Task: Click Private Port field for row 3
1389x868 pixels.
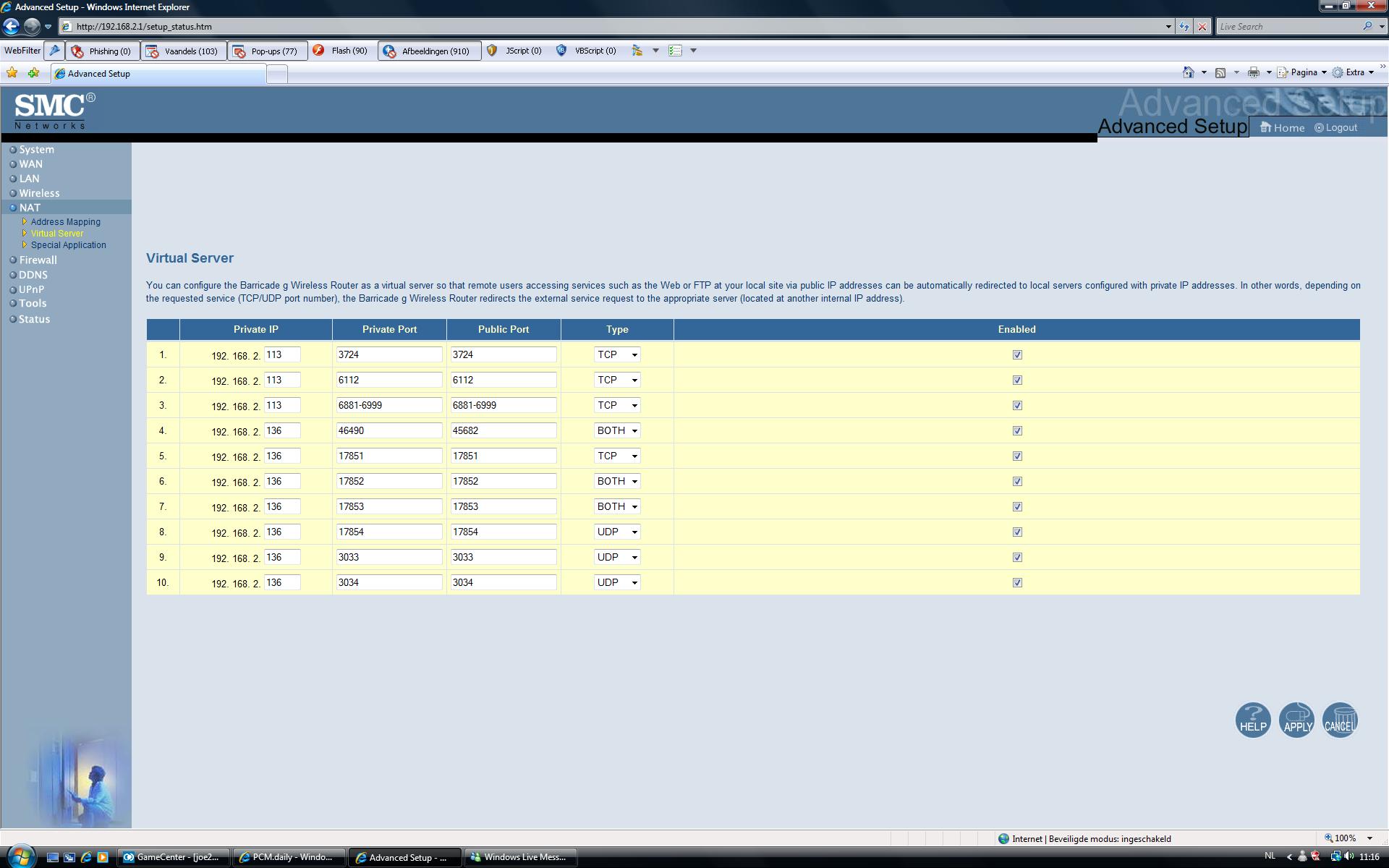Action: tap(388, 405)
